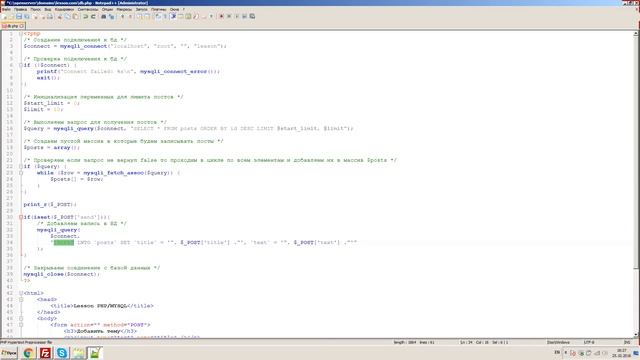Click the mysqli_close($connect) line
The height and width of the screenshot is (360, 640).
[x=62, y=274]
